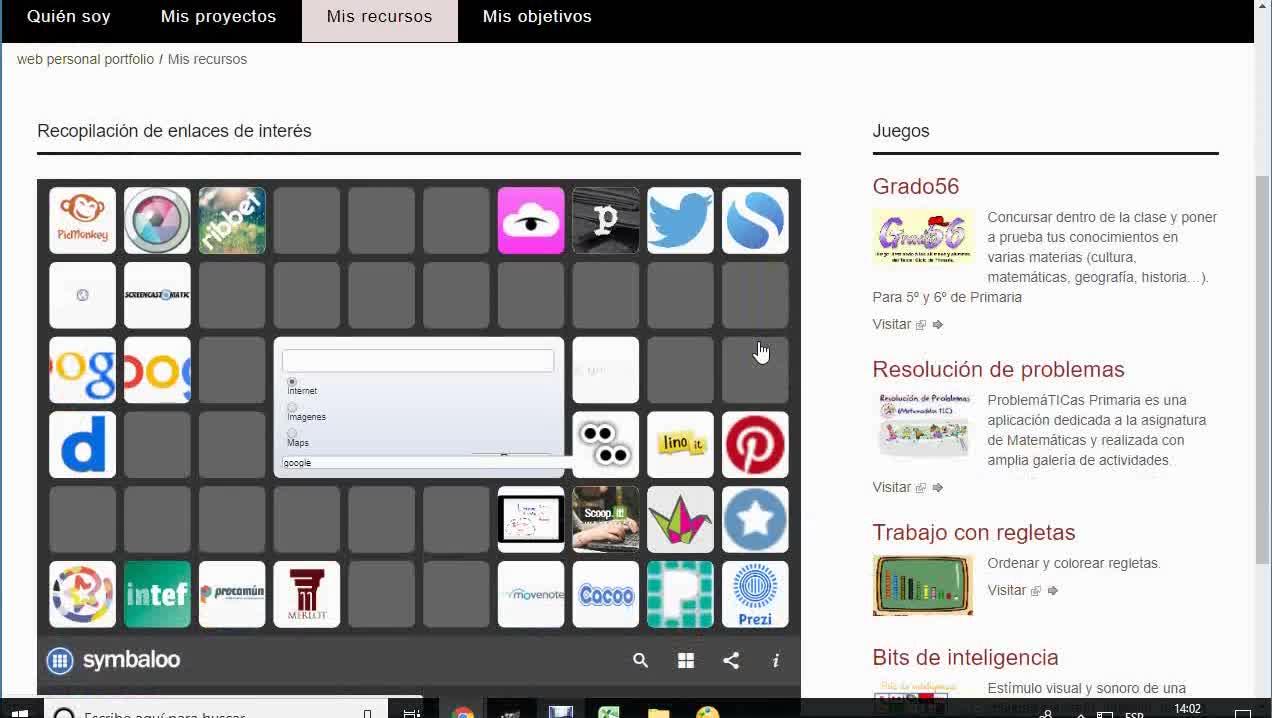The image size is (1272, 718).
Task: Click the symbaloo logo
Action: coord(114,660)
